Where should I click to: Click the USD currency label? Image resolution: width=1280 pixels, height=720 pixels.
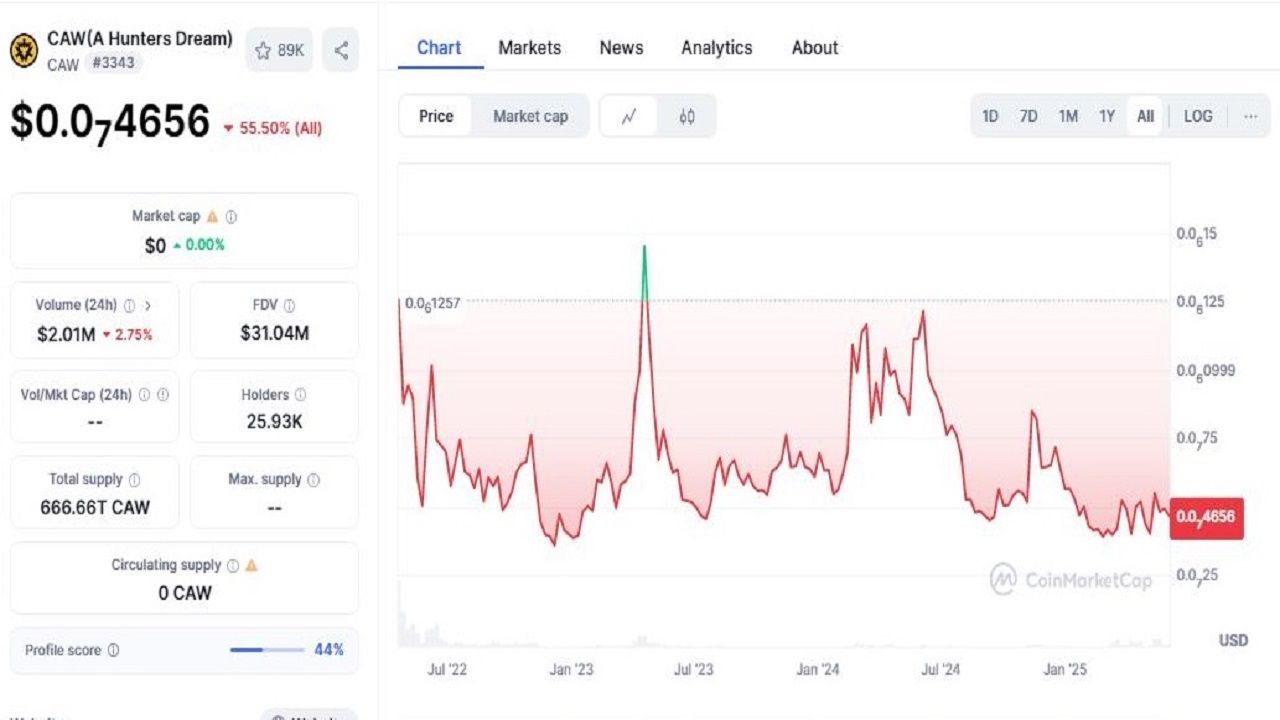tap(1233, 639)
